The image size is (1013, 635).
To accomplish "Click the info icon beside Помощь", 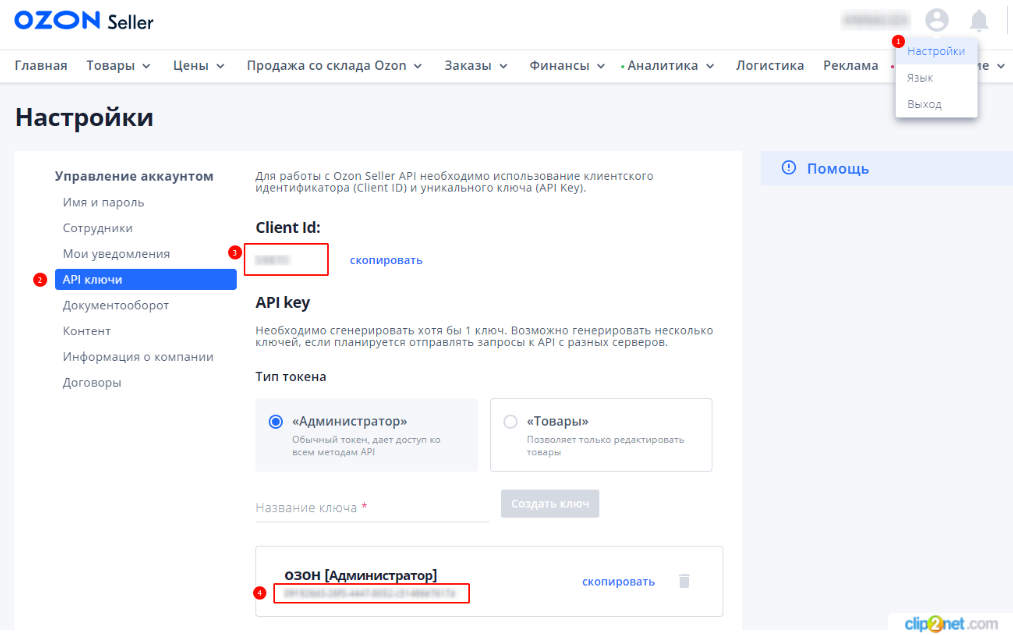I will pos(788,168).
